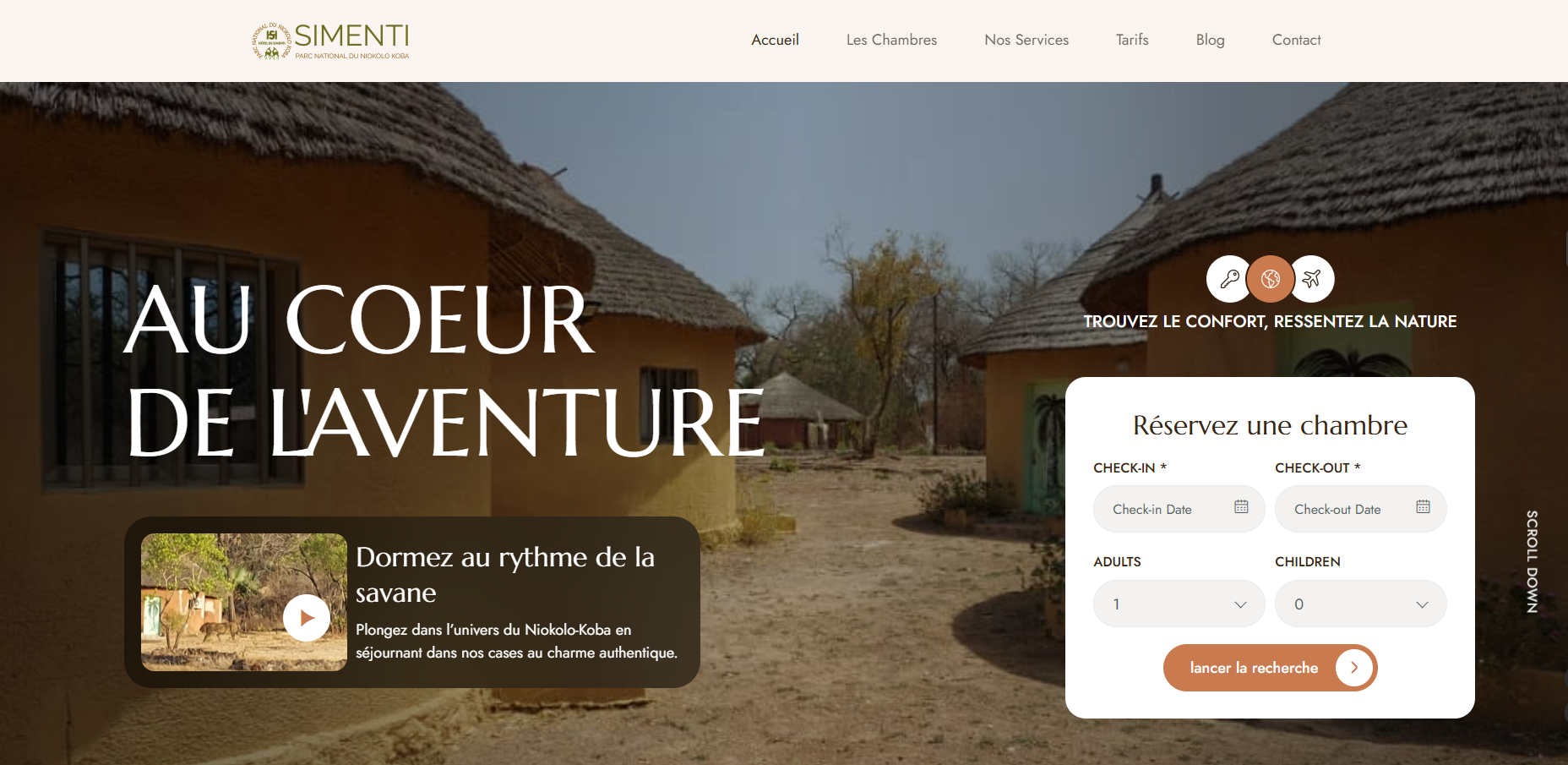Viewport: 1568px width, 765px height.
Task: Expand the Adults dropdown
Action: [x=1179, y=604]
